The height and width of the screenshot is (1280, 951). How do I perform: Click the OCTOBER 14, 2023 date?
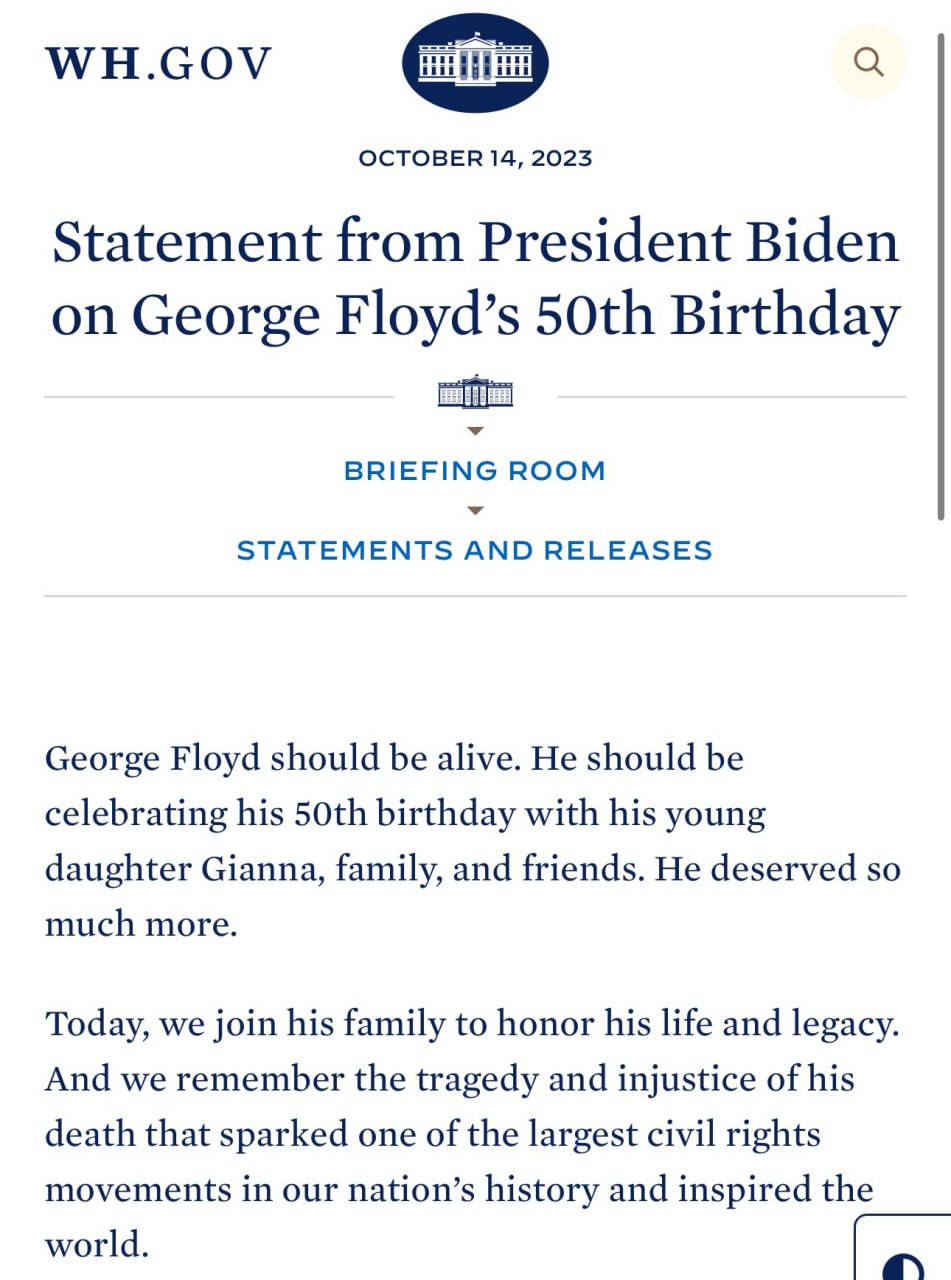475,158
